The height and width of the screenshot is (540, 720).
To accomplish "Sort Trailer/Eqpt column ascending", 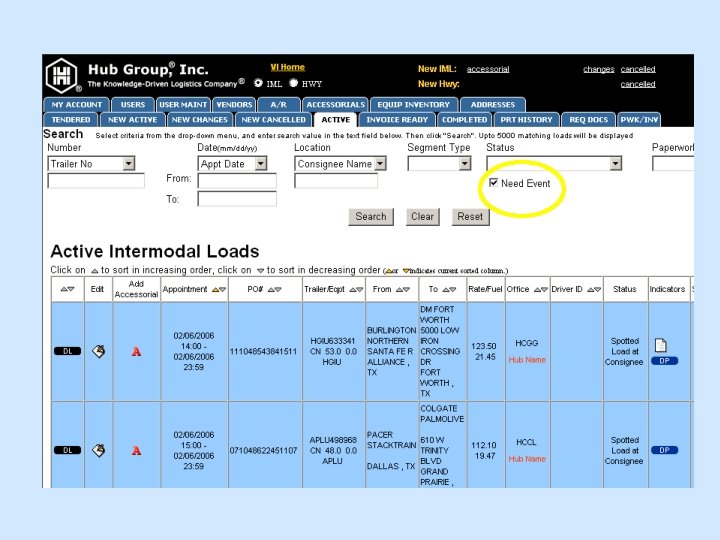I will click(353, 290).
